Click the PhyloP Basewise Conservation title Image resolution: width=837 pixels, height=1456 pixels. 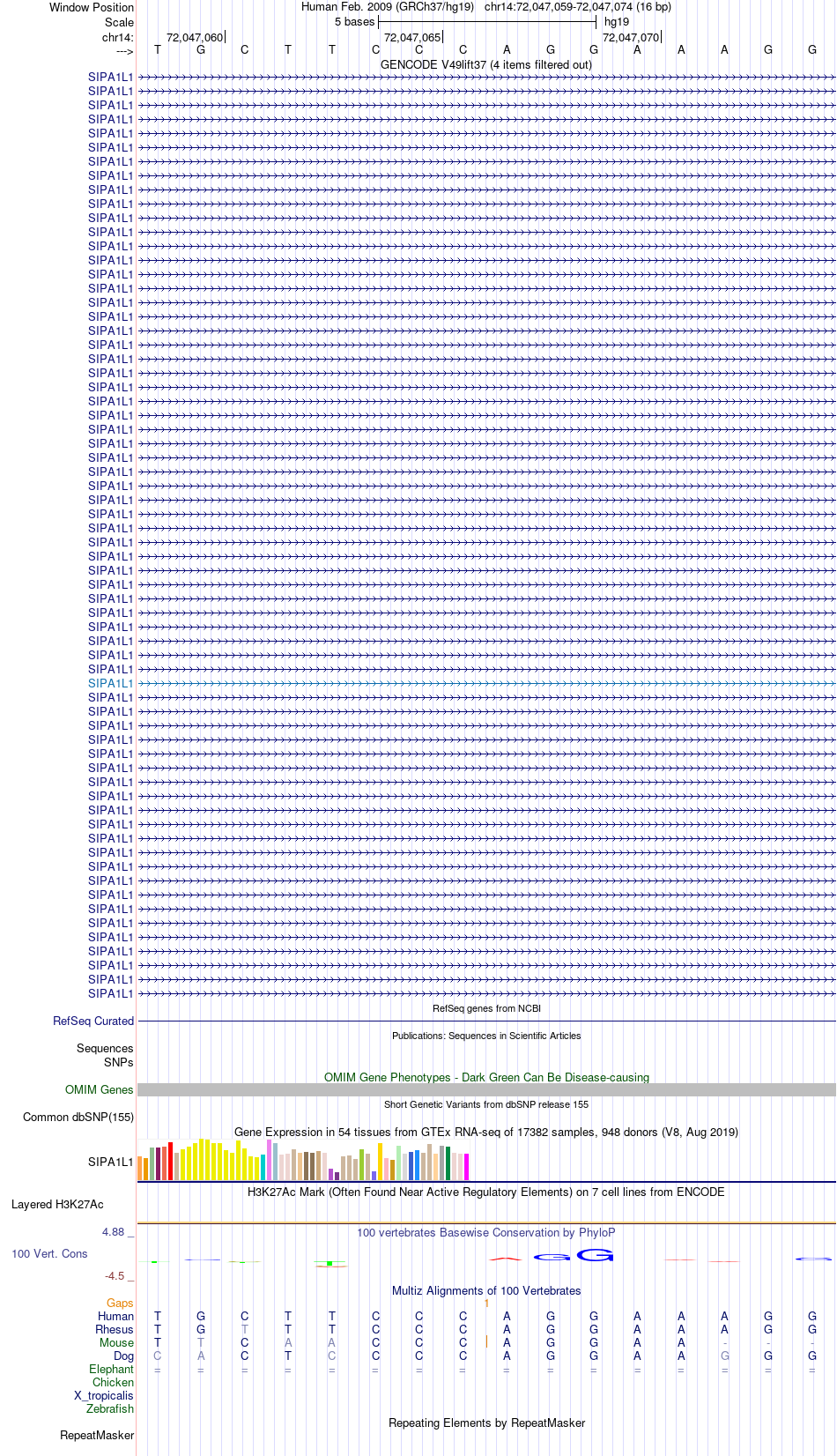(x=486, y=1232)
